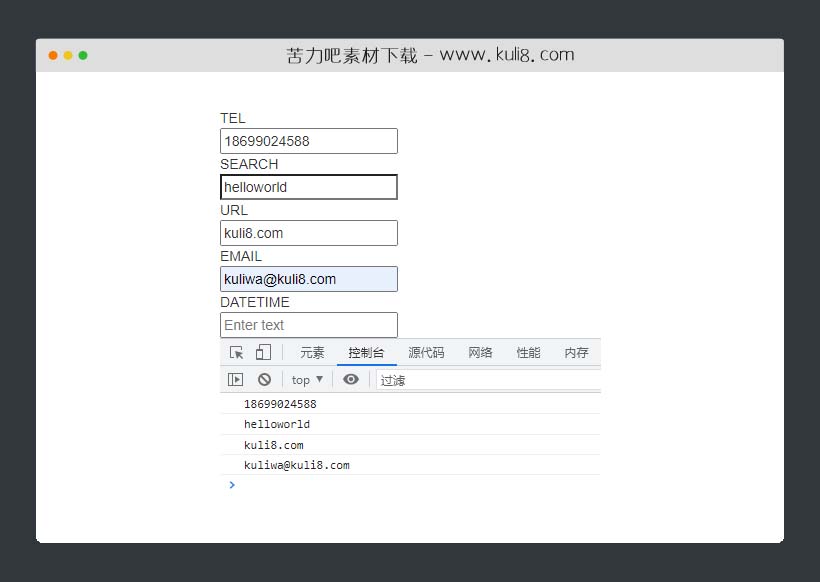Select the inspect element tool icon

click(x=236, y=352)
